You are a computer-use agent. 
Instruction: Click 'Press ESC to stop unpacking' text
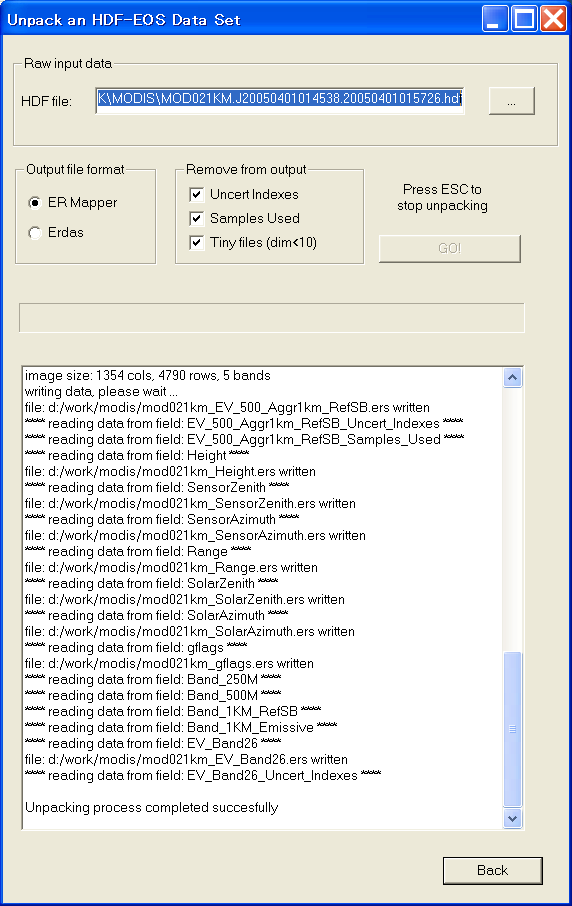coord(443,198)
